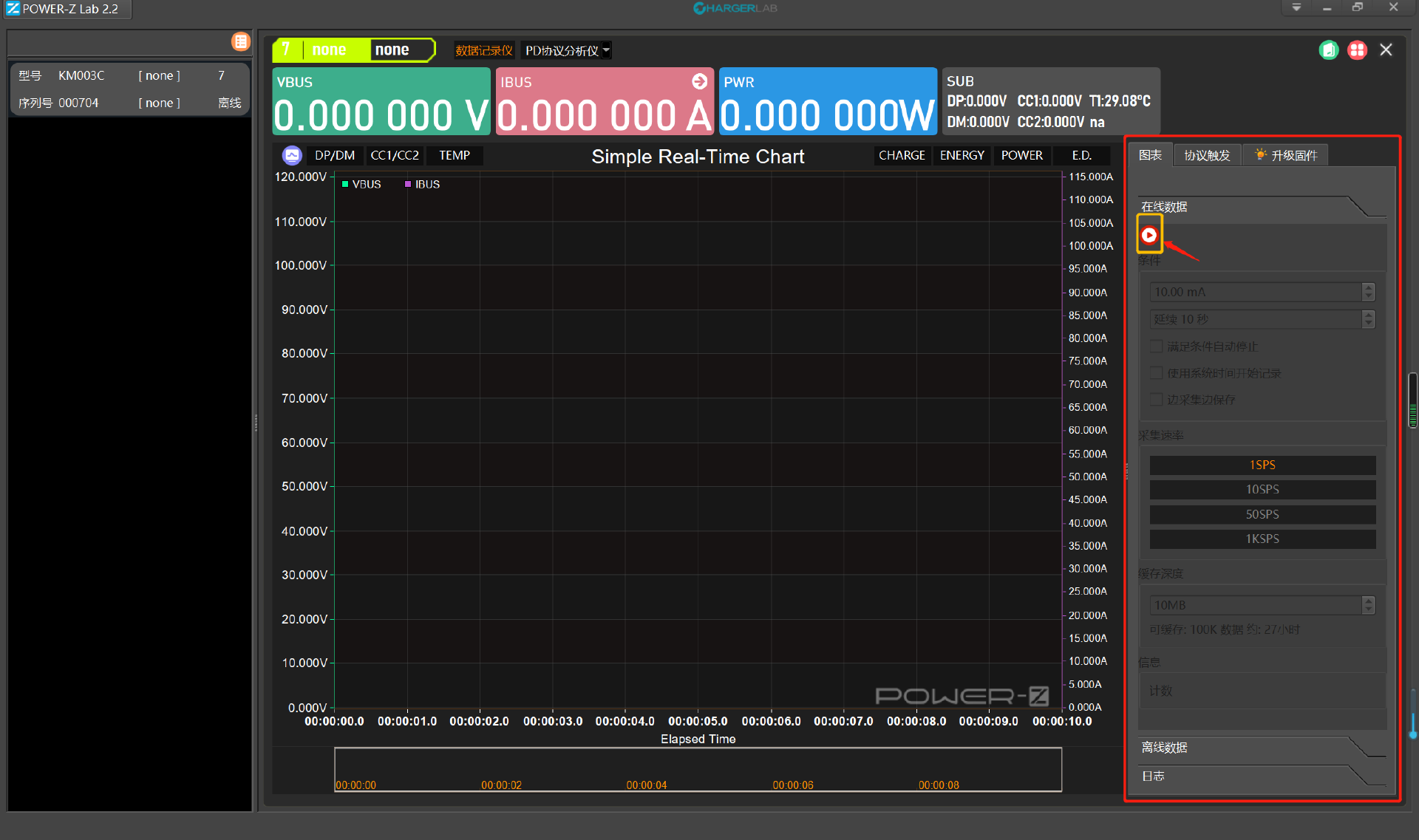Click the arrow icon in the IBUS panel

coord(699,81)
